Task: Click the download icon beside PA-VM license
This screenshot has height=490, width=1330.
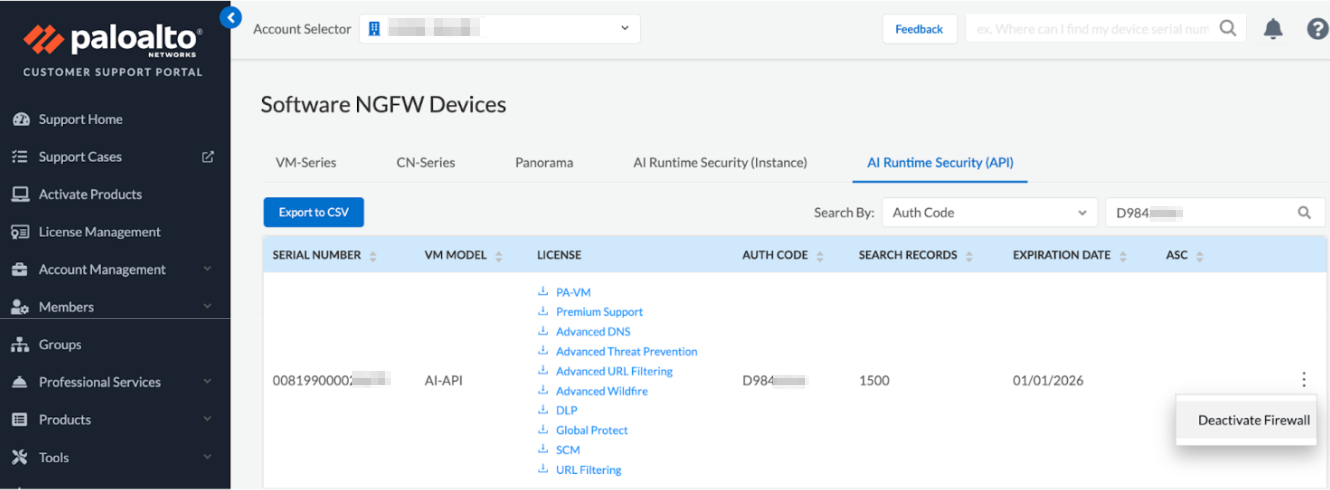Action: (x=543, y=292)
